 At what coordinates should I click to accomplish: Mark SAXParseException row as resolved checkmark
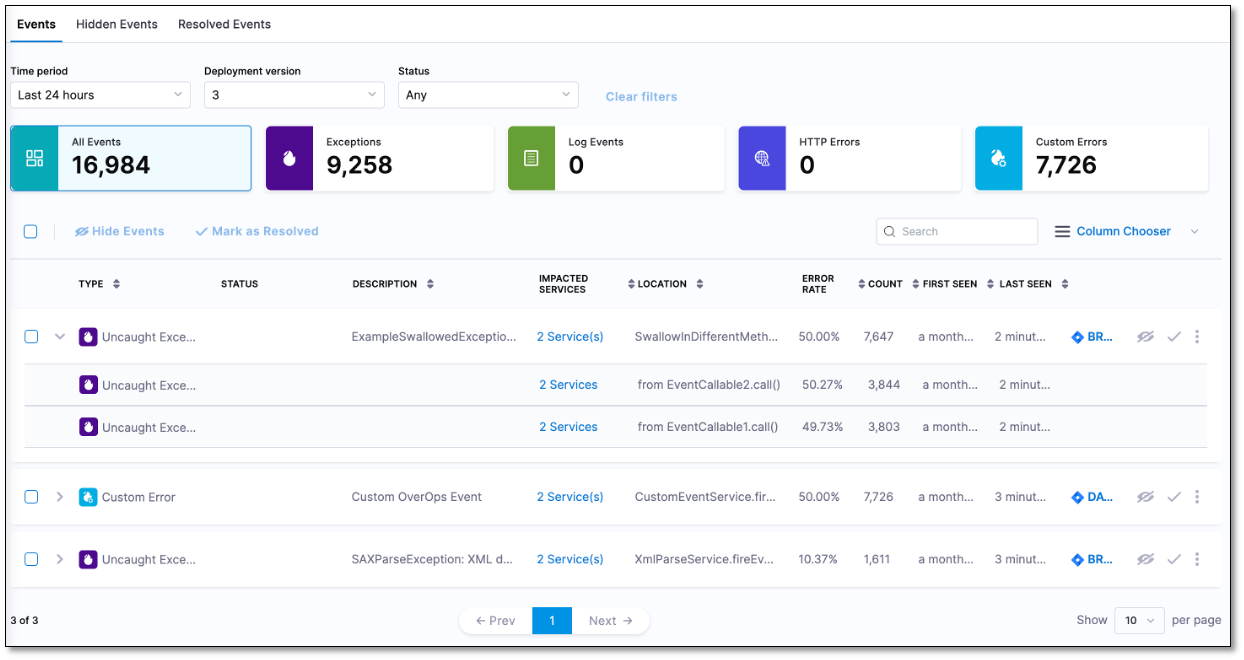1174,560
